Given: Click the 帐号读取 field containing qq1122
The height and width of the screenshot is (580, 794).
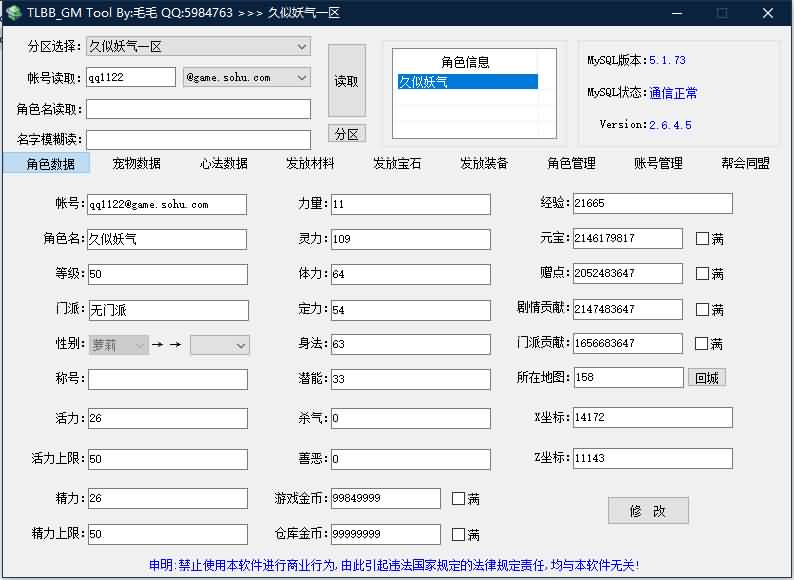Looking at the screenshot, I should tap(131, 78).
